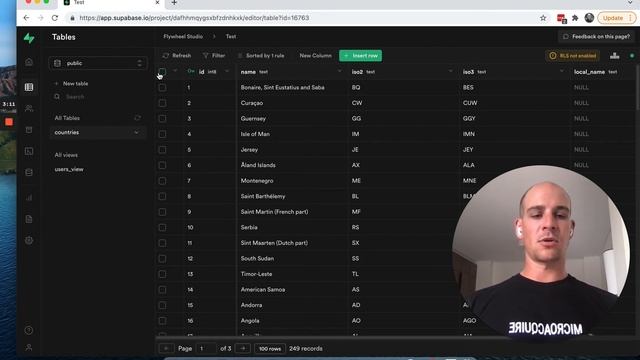Click Flywheel Studio breadcrumb
Image resolution: width=640 pixels, height=360 pixels.
coord(183,36)
